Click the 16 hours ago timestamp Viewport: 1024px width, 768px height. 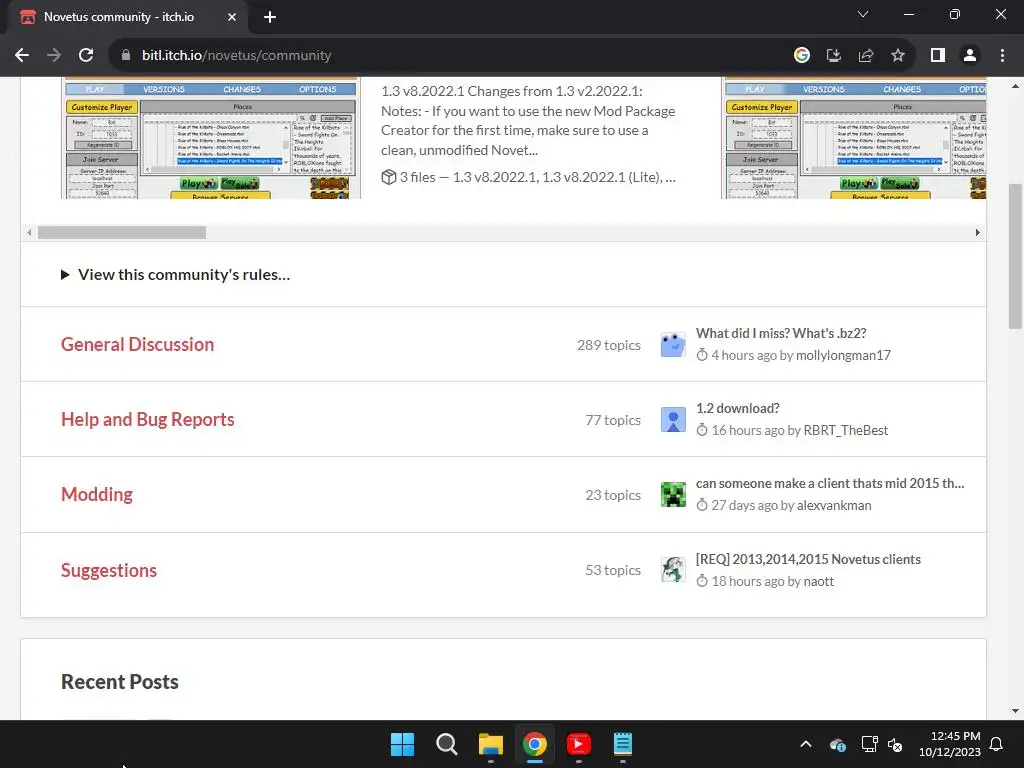pyautogui.click(x=747, y=430)
